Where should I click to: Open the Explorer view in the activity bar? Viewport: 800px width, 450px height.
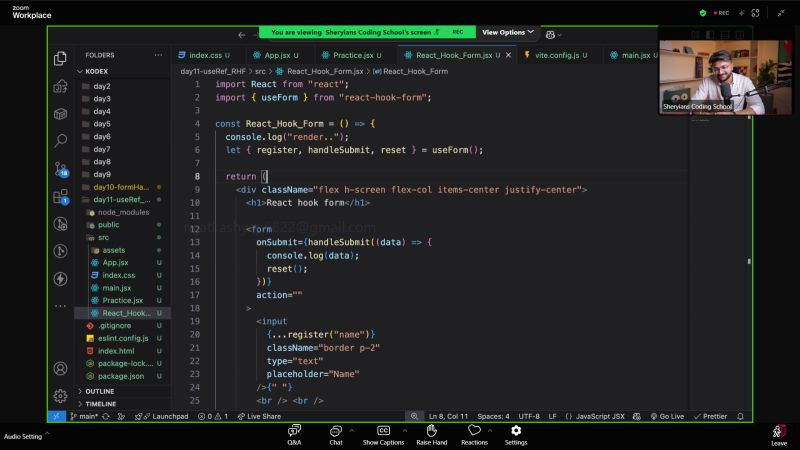pyautogui.click(x=60, y=58)
